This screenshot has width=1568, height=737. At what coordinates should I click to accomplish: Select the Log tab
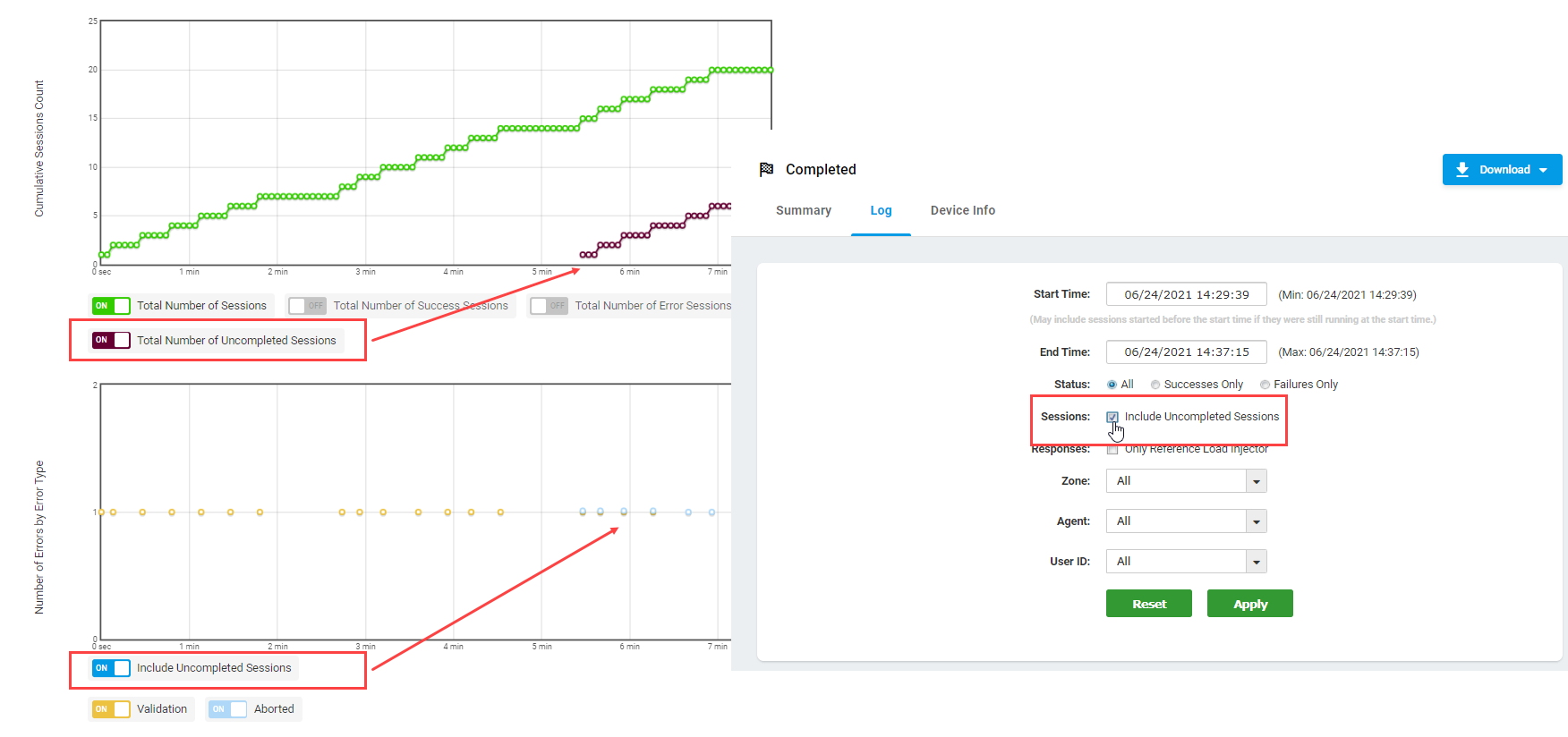[881, 210]
